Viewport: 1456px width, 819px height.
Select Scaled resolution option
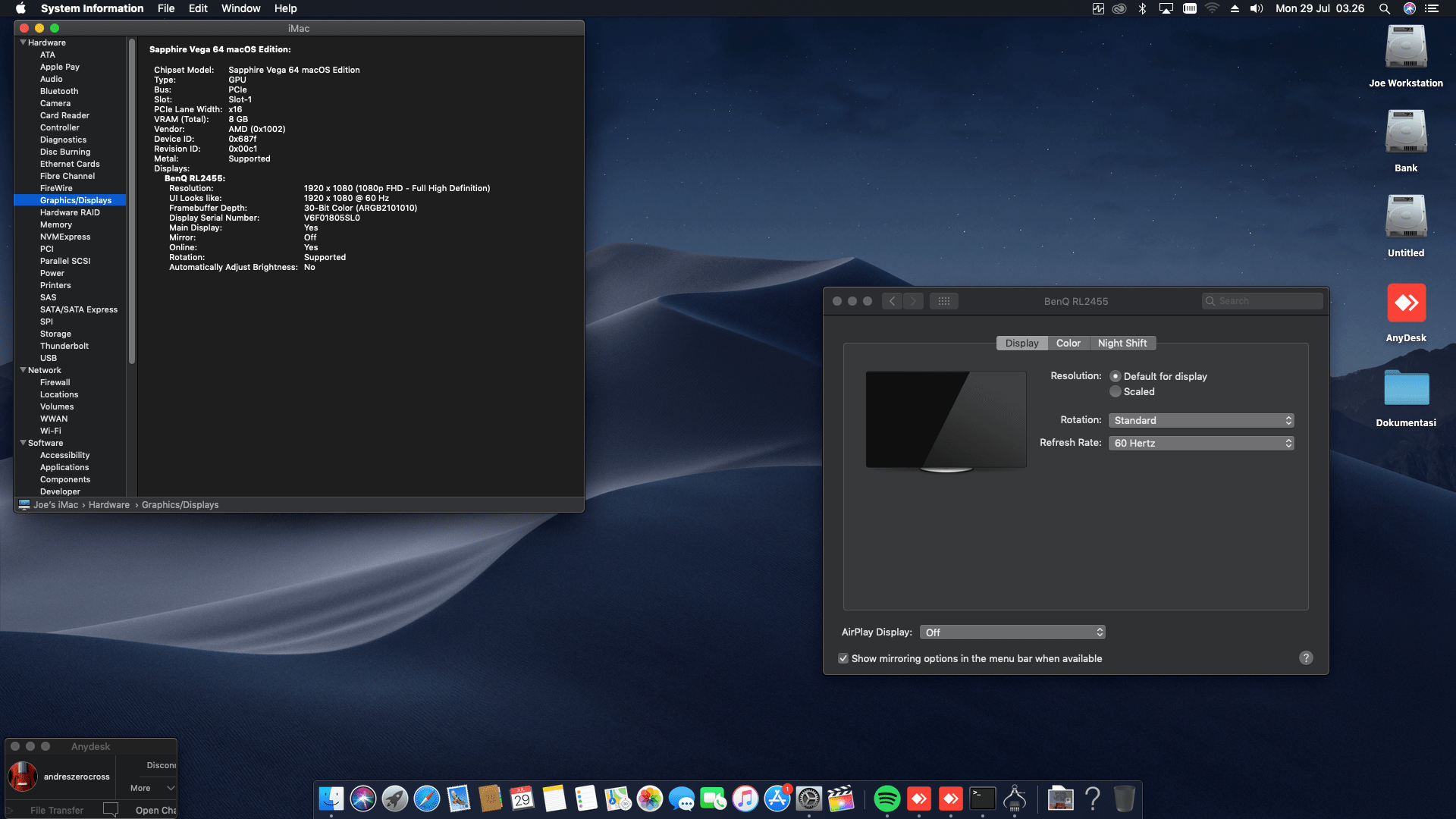[1116, 391]
